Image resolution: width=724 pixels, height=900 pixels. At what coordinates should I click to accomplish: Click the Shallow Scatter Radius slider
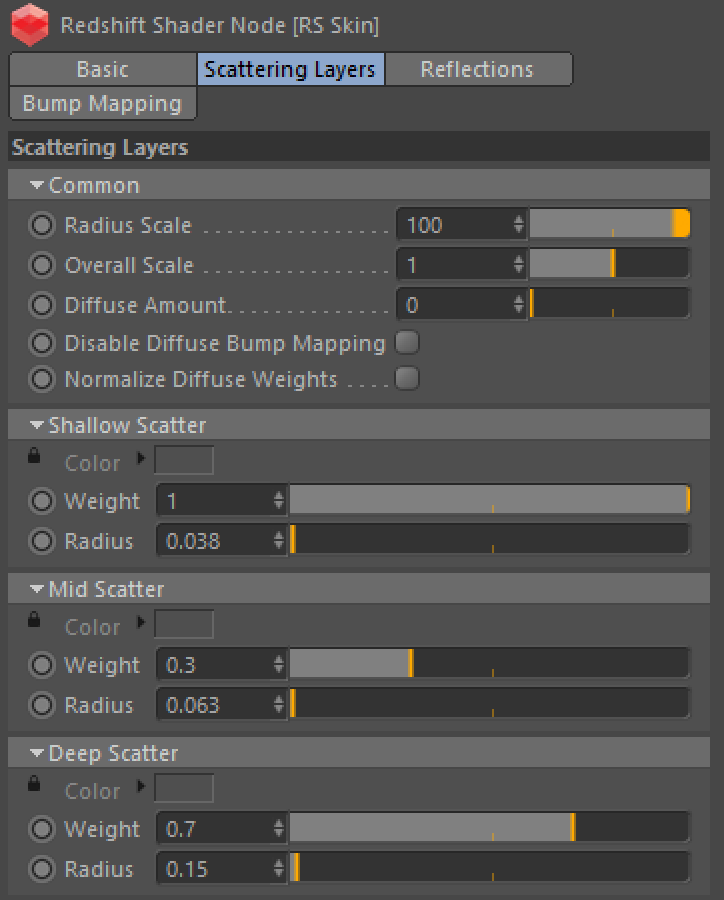(x=489, y=540)
